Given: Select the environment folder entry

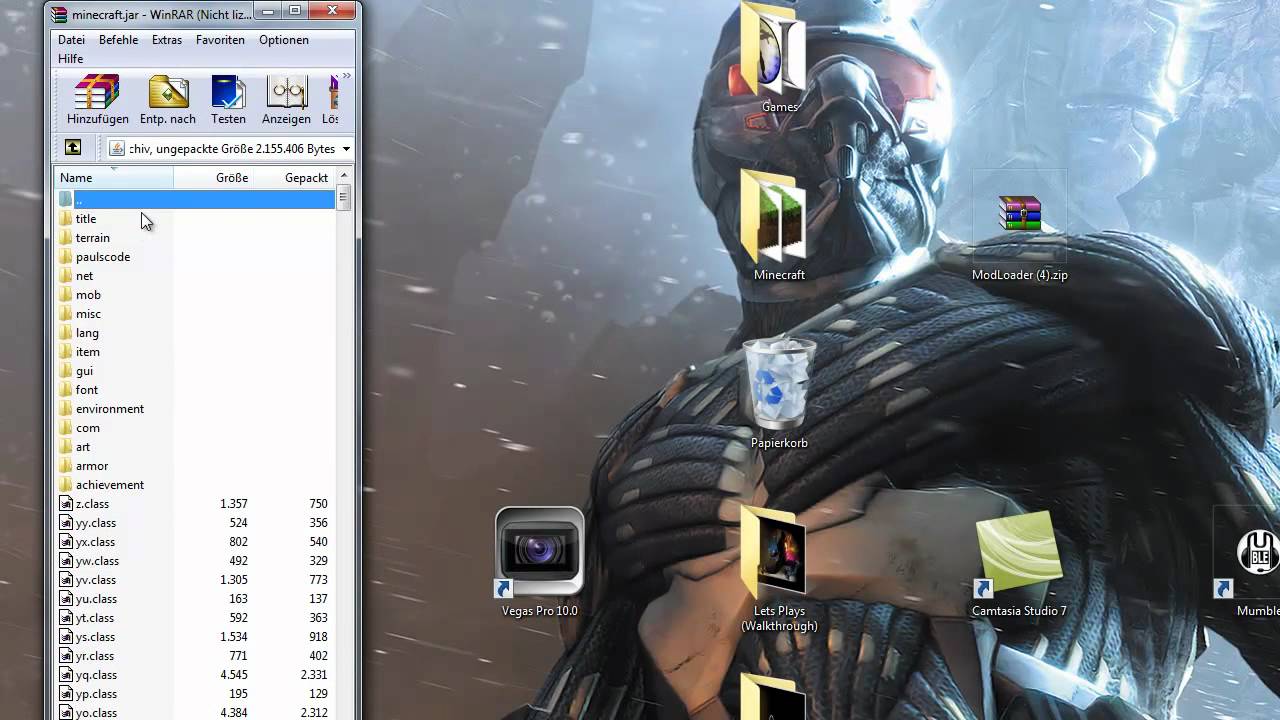Looking at the screenshot, I should click(x=101, y=409).
